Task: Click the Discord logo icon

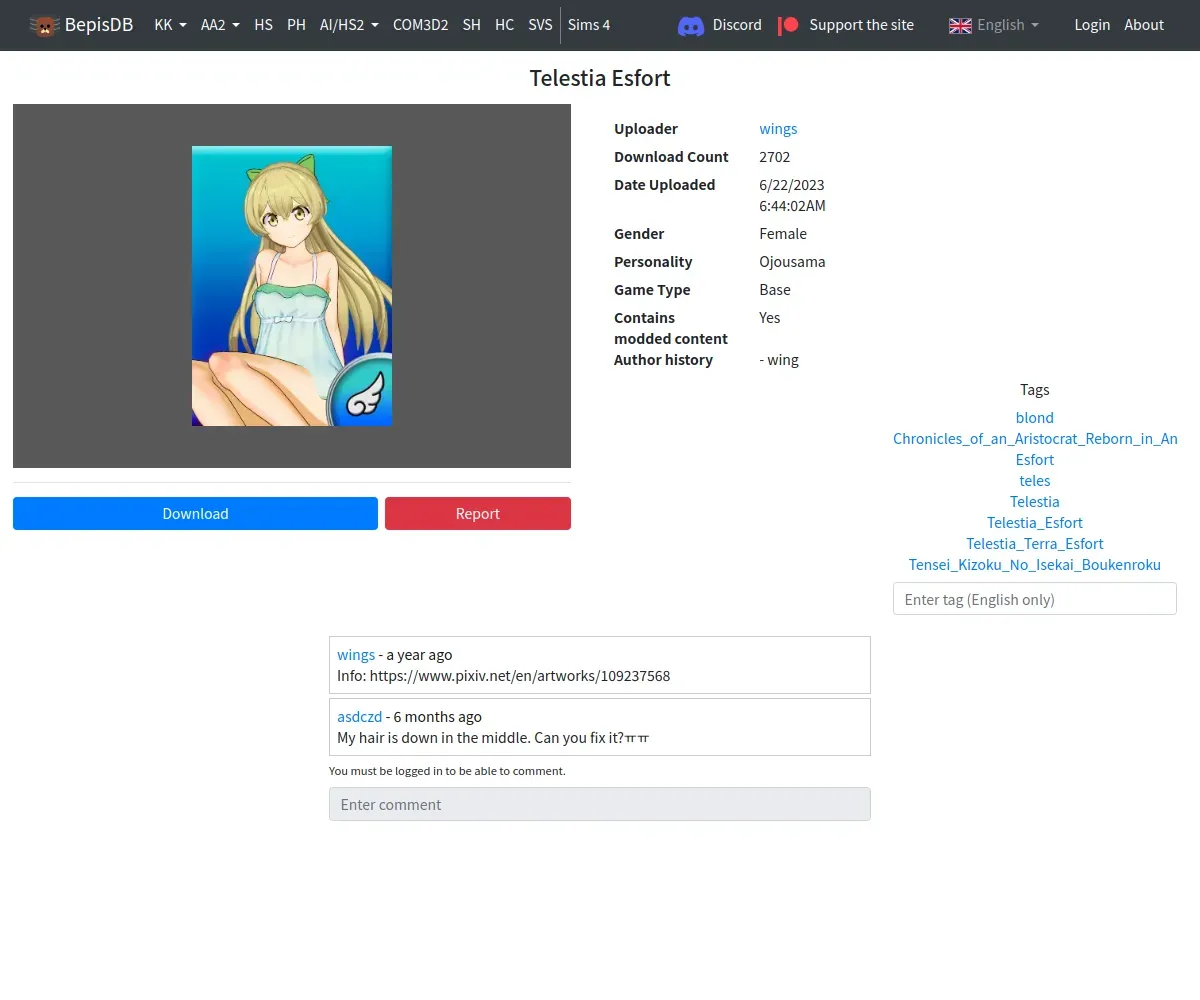Action: tap(691, 25)
